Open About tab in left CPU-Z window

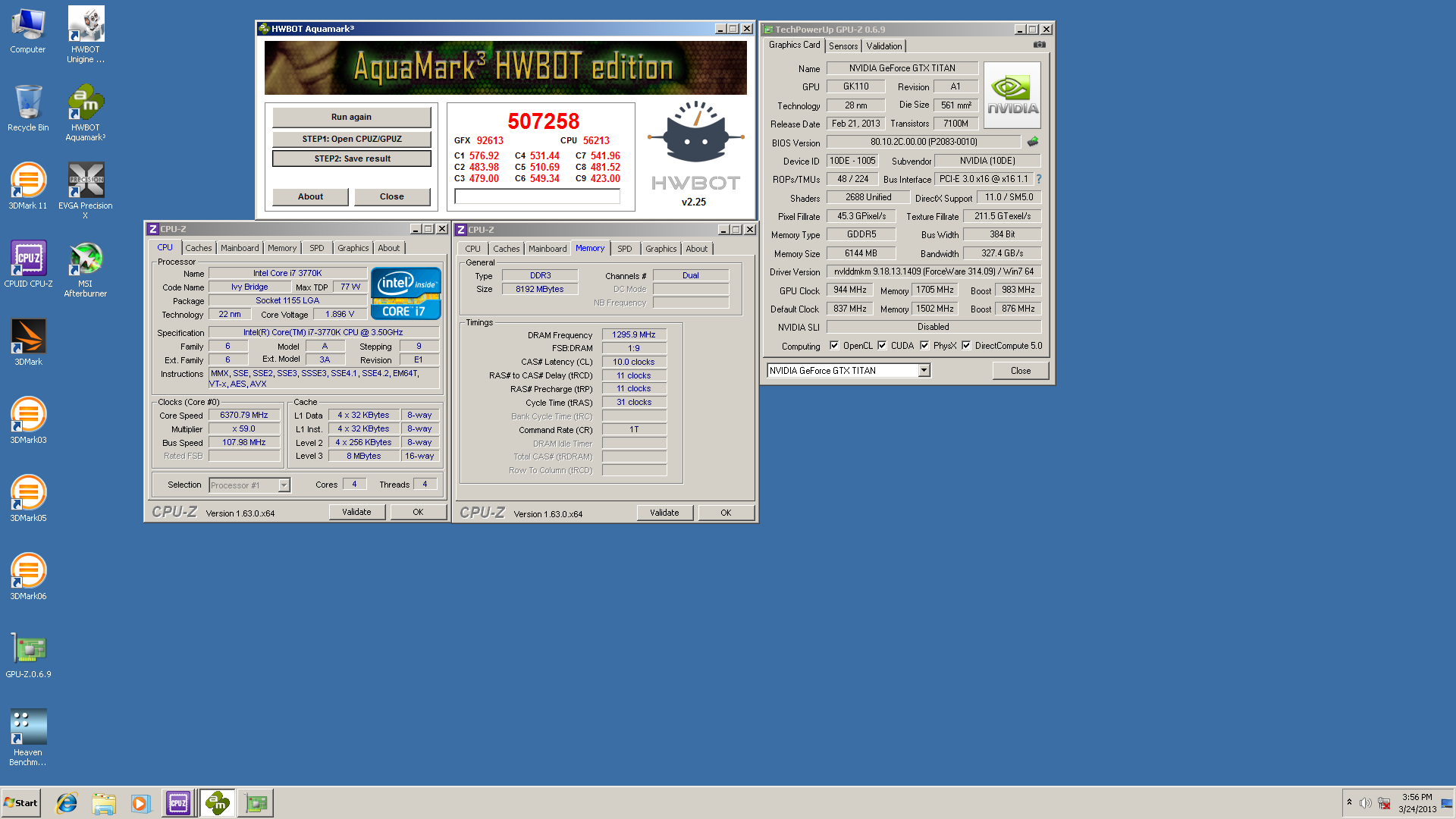coord(389,248)
